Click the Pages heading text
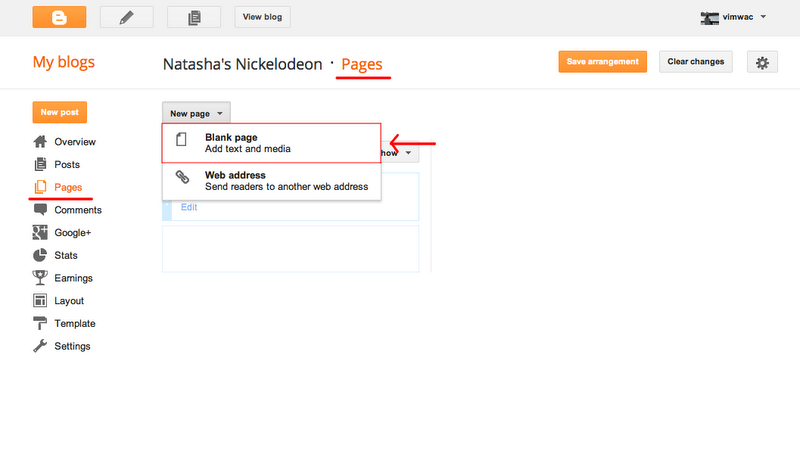Image resolution: width=800 pixels, height=451 pixels. pyautogui.click(x=362, y=64)
